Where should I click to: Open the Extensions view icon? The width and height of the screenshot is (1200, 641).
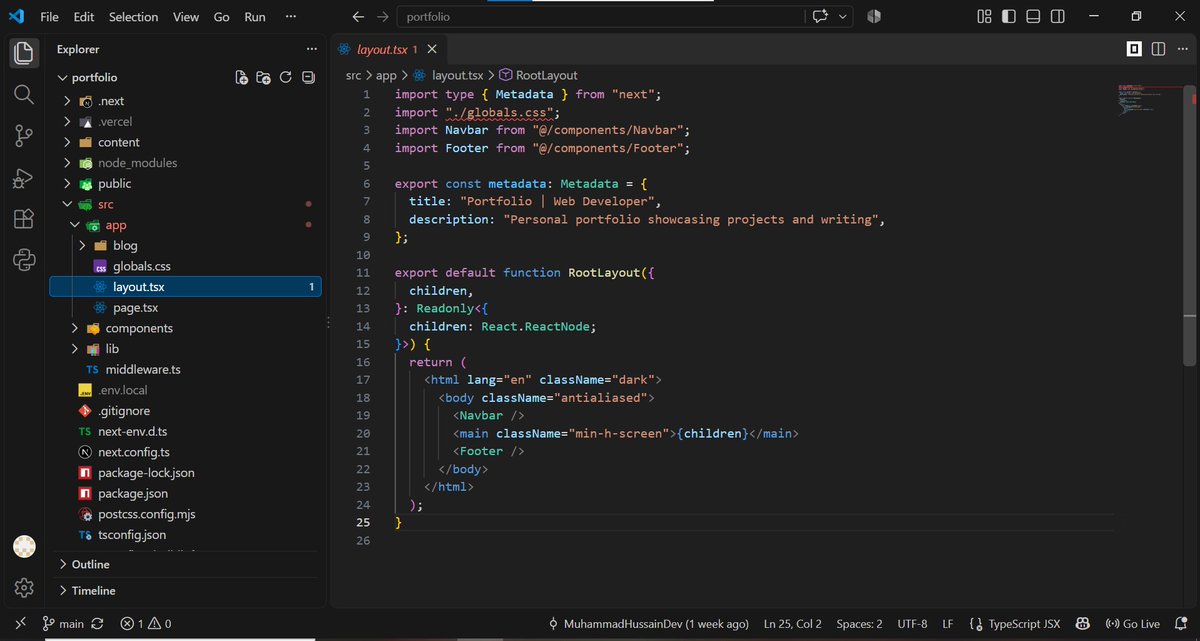(x=25, y=220)
